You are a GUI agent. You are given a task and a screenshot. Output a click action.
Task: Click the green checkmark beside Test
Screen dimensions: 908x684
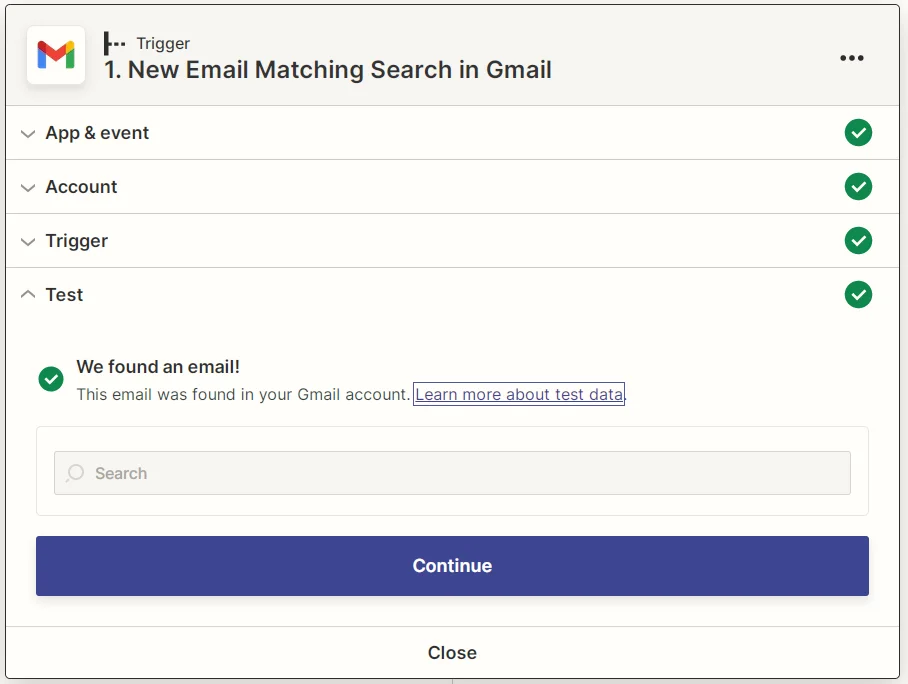click(858, 294)
